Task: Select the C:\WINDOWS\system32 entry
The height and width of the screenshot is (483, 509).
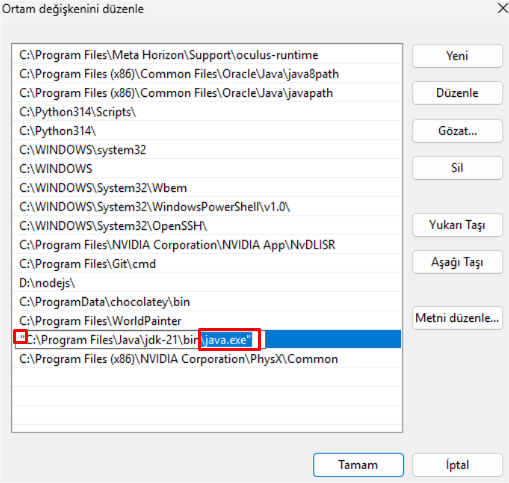Action: pyautogui.click(x=207, y=150)
